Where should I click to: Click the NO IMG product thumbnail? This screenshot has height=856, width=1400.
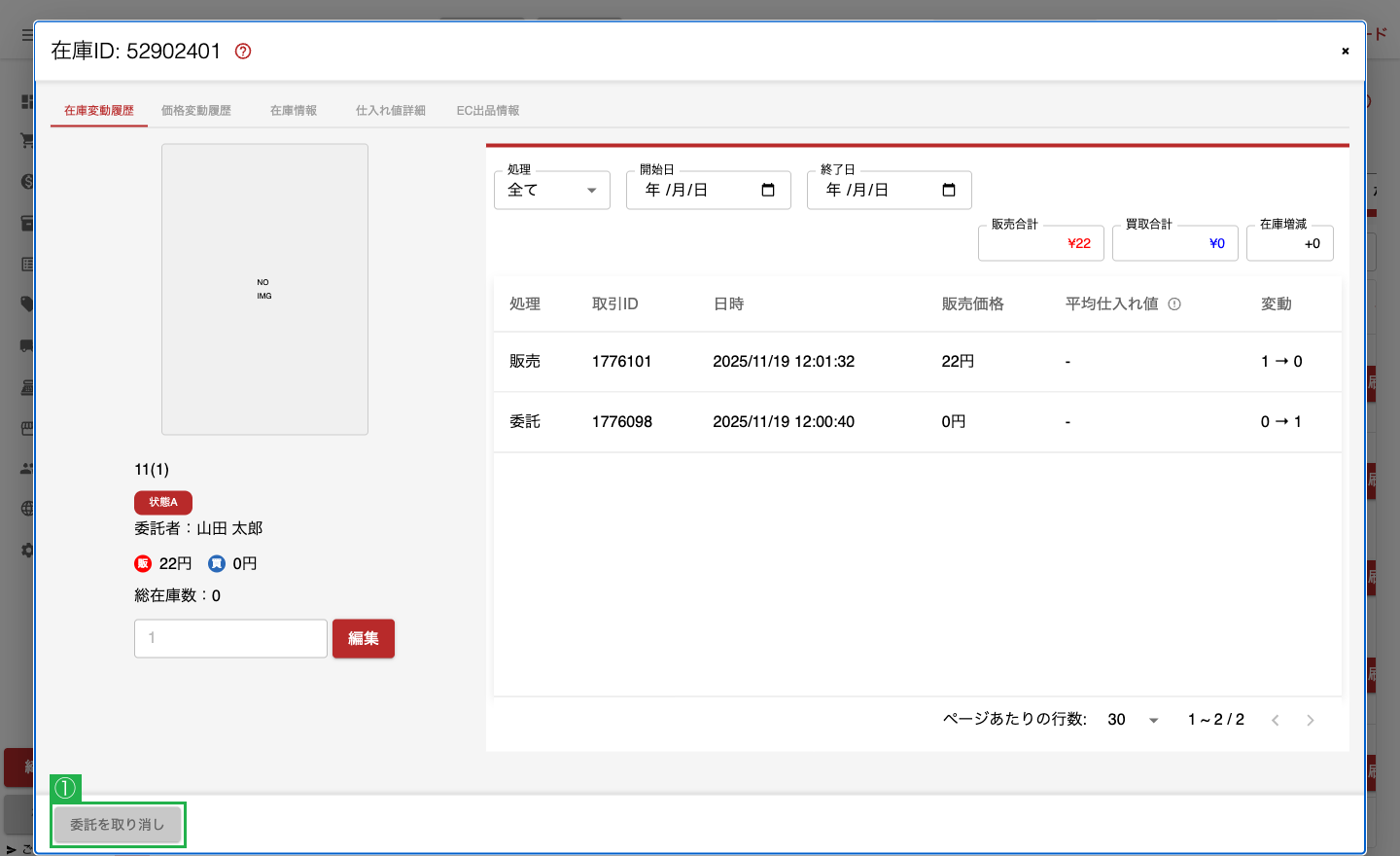pyautogui.click(x=264, y=289)
